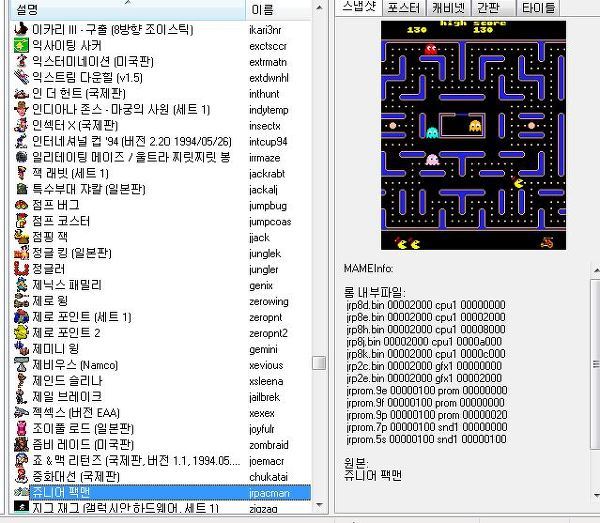
Task: Click the game list scroll-up arrow
Action: [319, 7]
